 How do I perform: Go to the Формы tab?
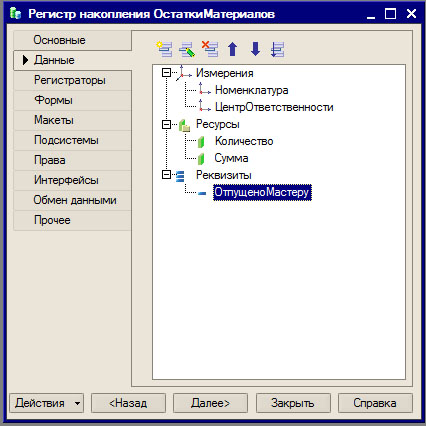(73, 100)
